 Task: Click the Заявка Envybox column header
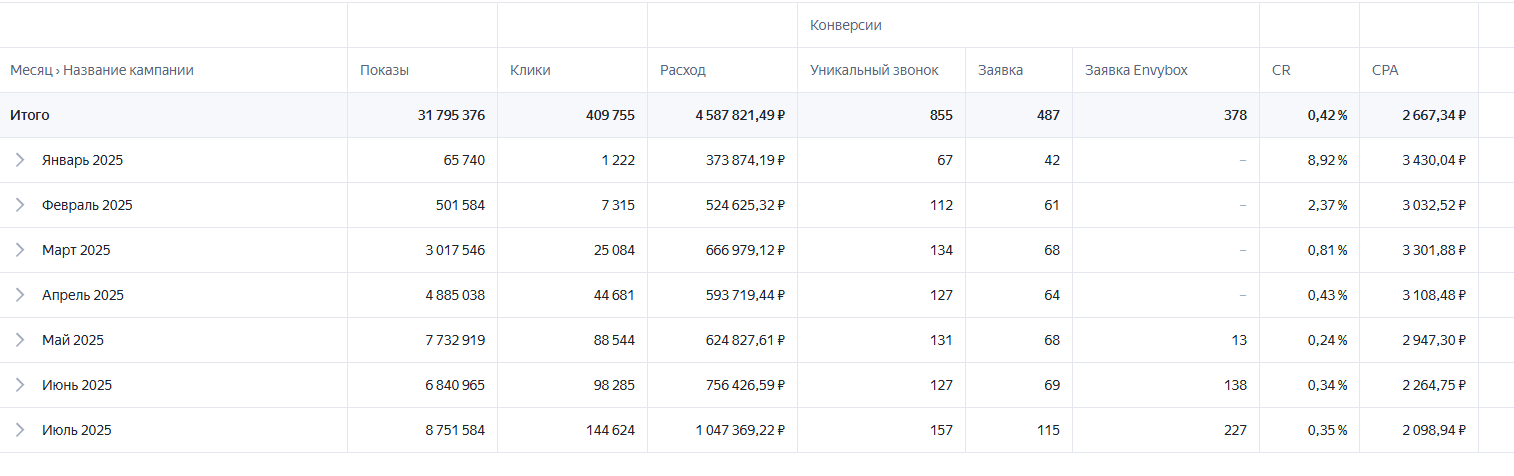pyautogui.click(x=1136, y=70)
